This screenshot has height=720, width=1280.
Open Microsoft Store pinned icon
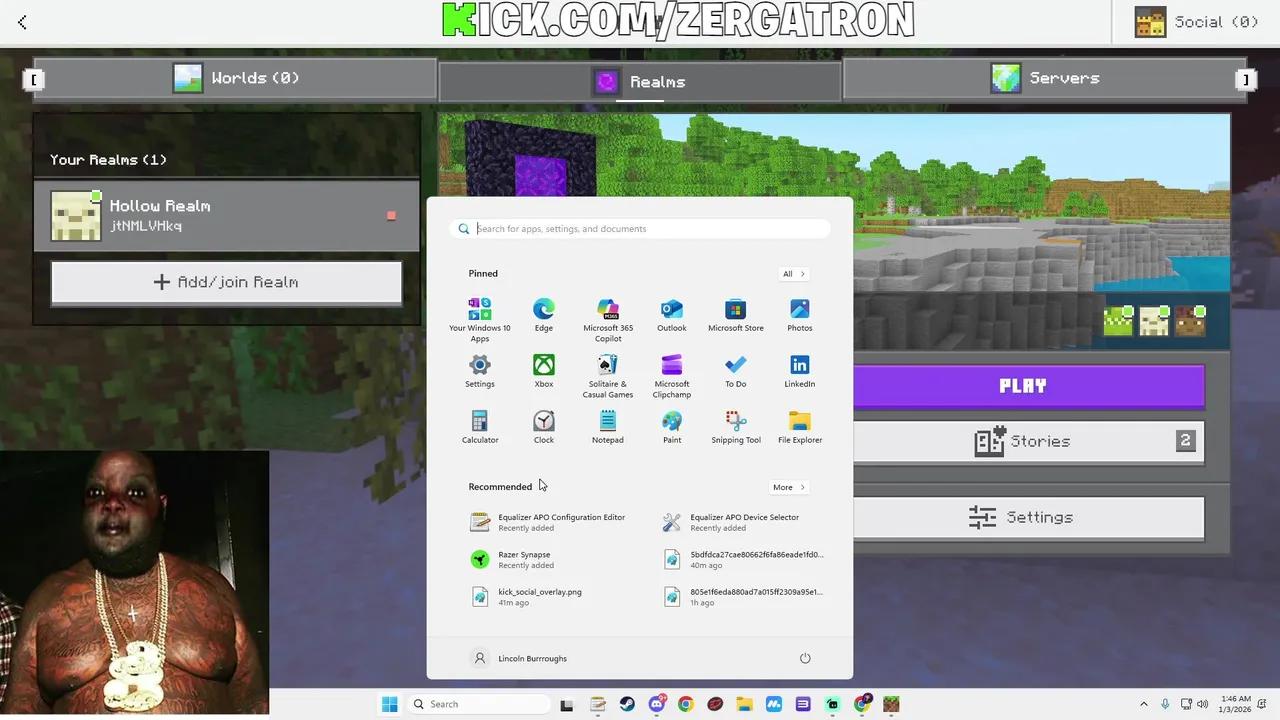tap(736, 314)
